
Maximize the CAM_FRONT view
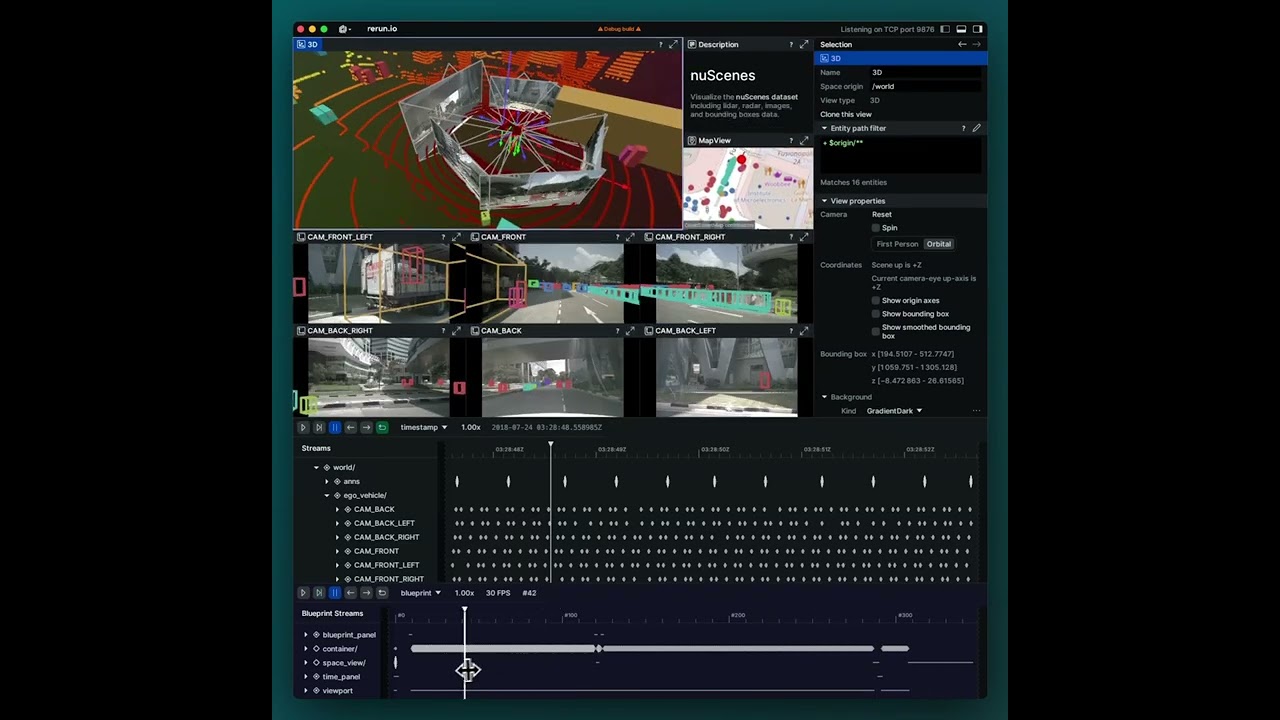click(x=630, y=237)
